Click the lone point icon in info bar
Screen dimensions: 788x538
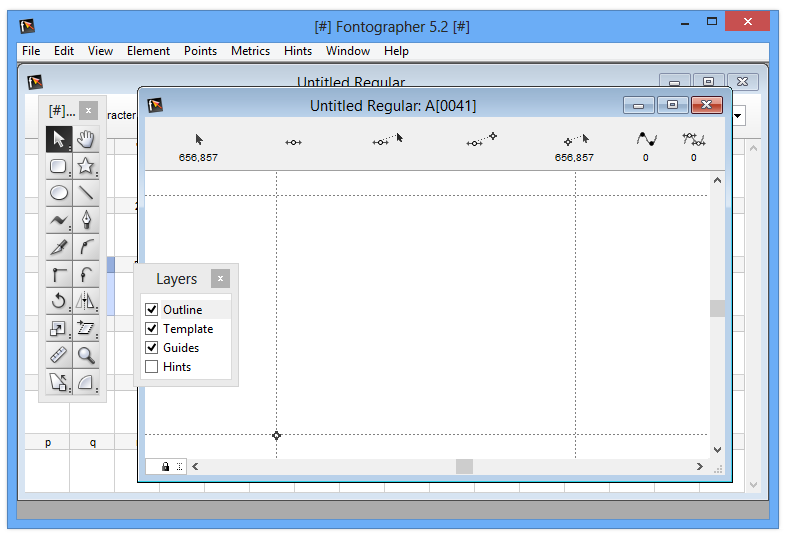293,143
